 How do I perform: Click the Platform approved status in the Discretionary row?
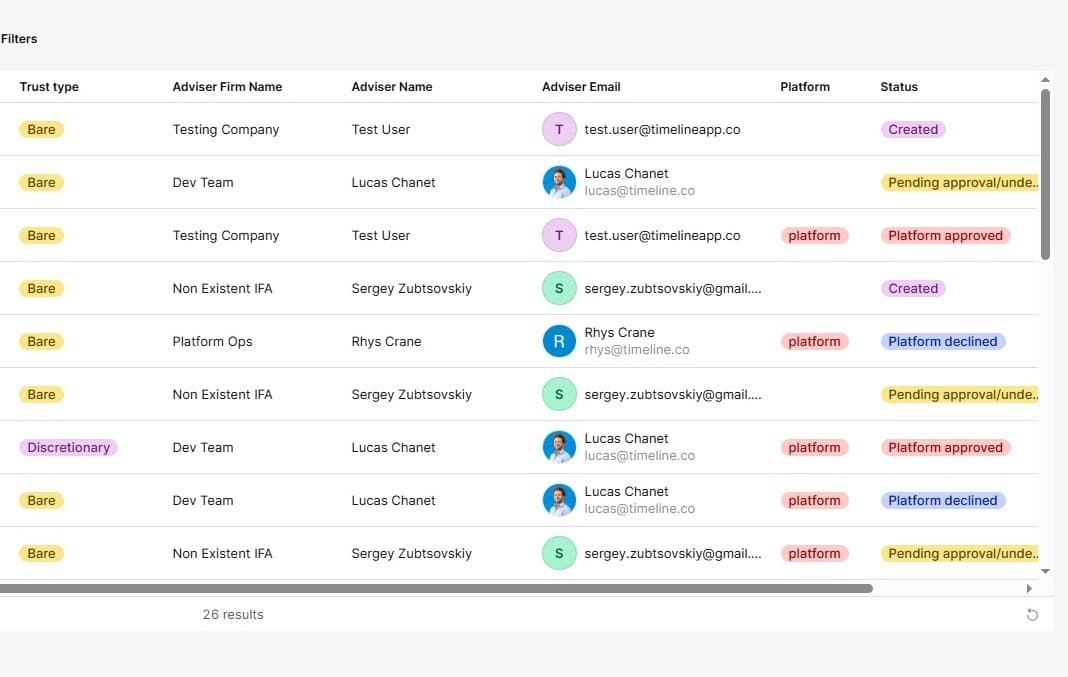pyautogui.click(x=945, y=447)
